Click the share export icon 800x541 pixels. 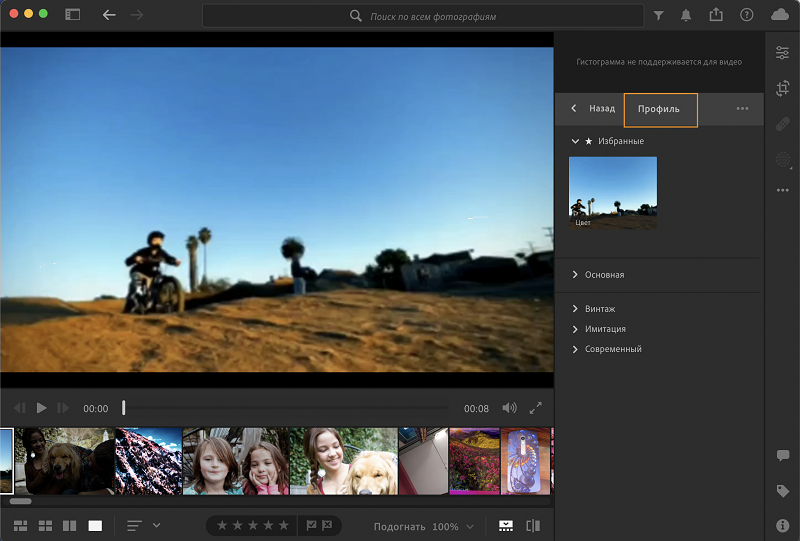(716, 15)
